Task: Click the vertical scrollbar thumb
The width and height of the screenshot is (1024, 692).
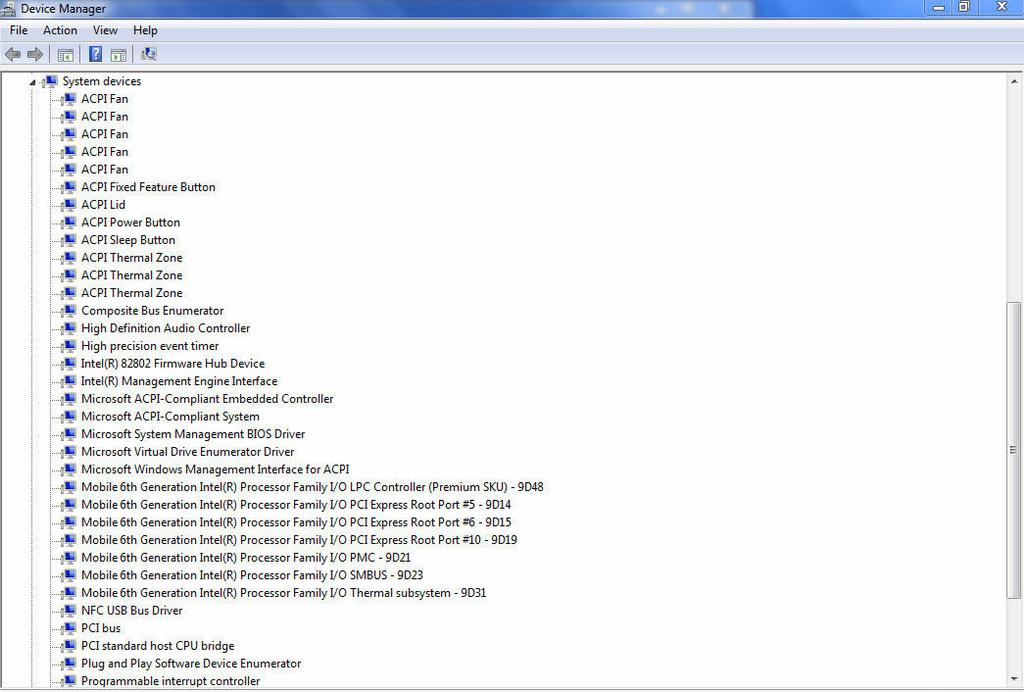Action: (x=1014, y=450)
